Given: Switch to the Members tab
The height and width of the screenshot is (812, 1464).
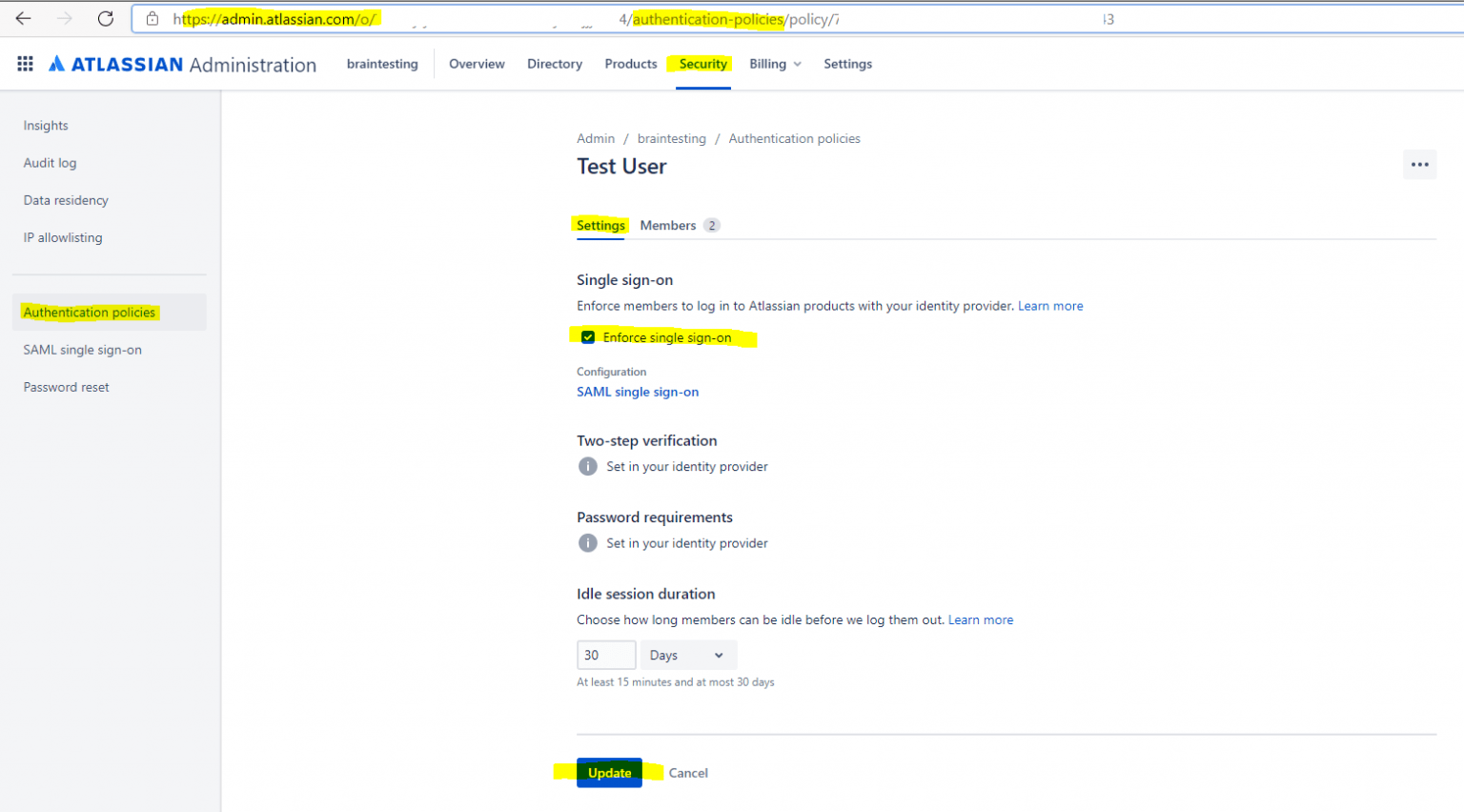Looking at the screenshot, I should click(x=667, y=225).
